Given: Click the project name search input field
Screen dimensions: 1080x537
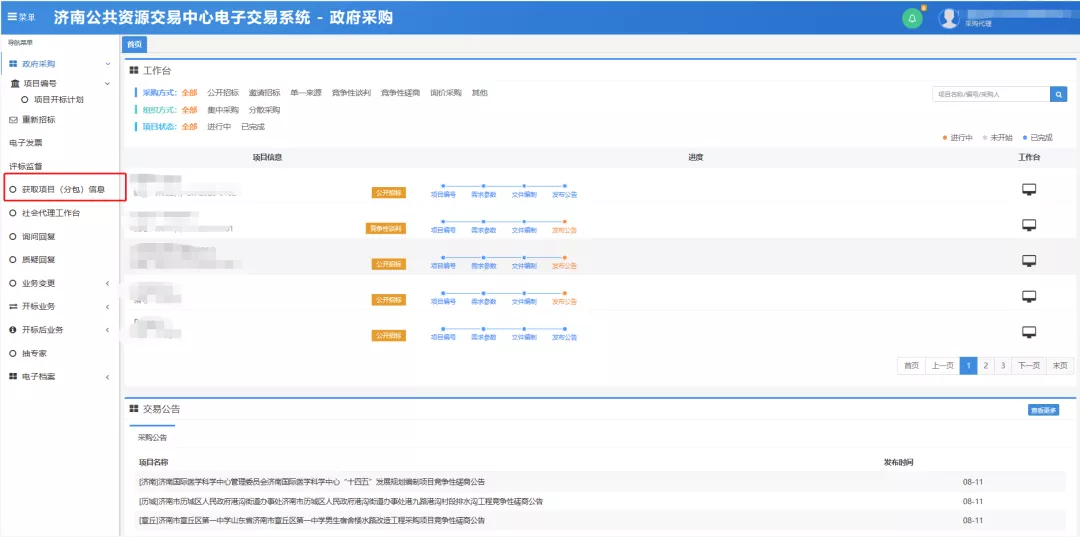Looking at the screenshot, I should pos(990,94).
